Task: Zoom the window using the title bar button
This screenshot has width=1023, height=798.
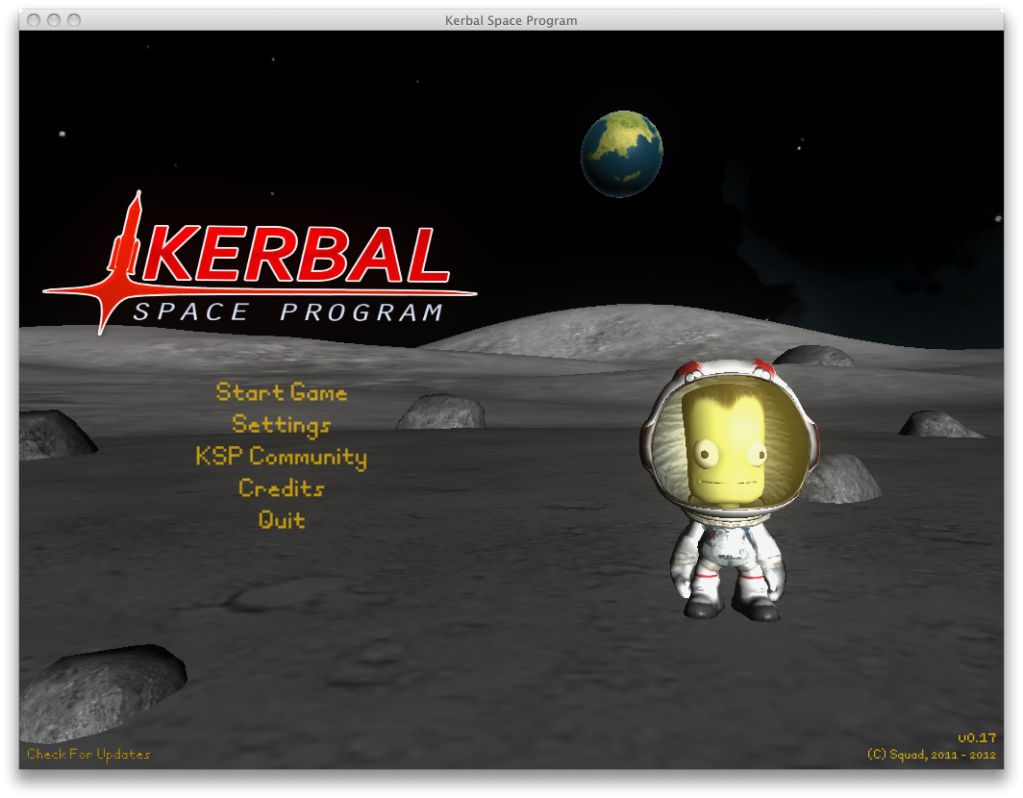Action: click(74, 20)
